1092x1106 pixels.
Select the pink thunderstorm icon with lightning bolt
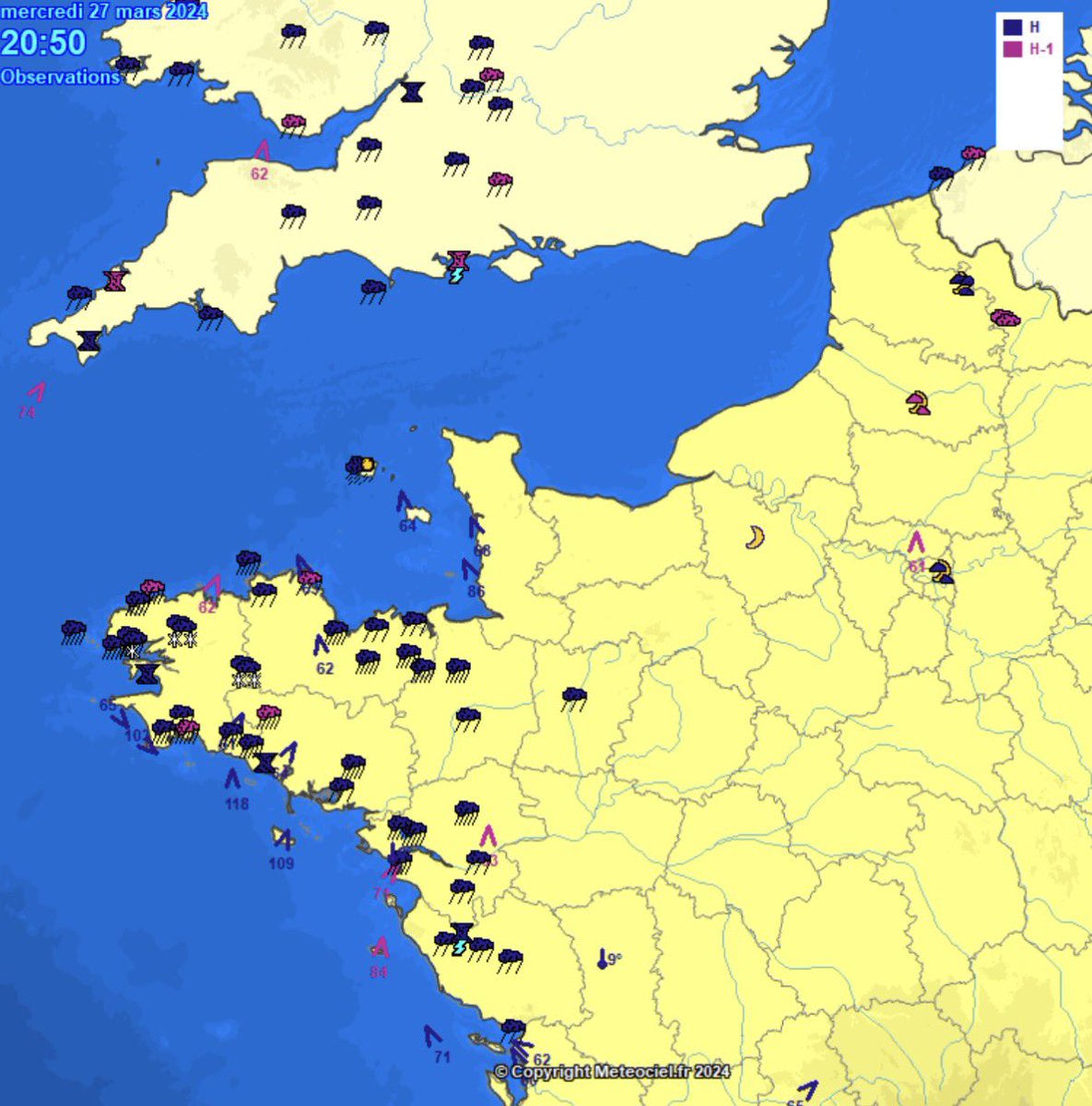(x=458, y=267)
